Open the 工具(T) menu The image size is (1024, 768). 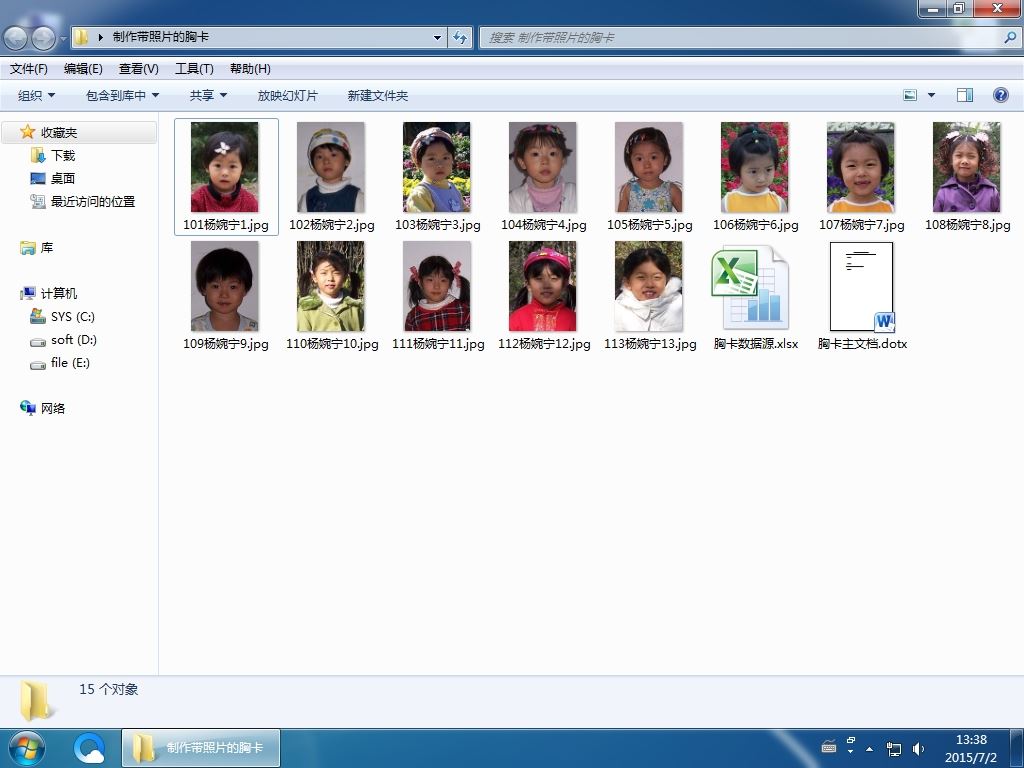194,69
